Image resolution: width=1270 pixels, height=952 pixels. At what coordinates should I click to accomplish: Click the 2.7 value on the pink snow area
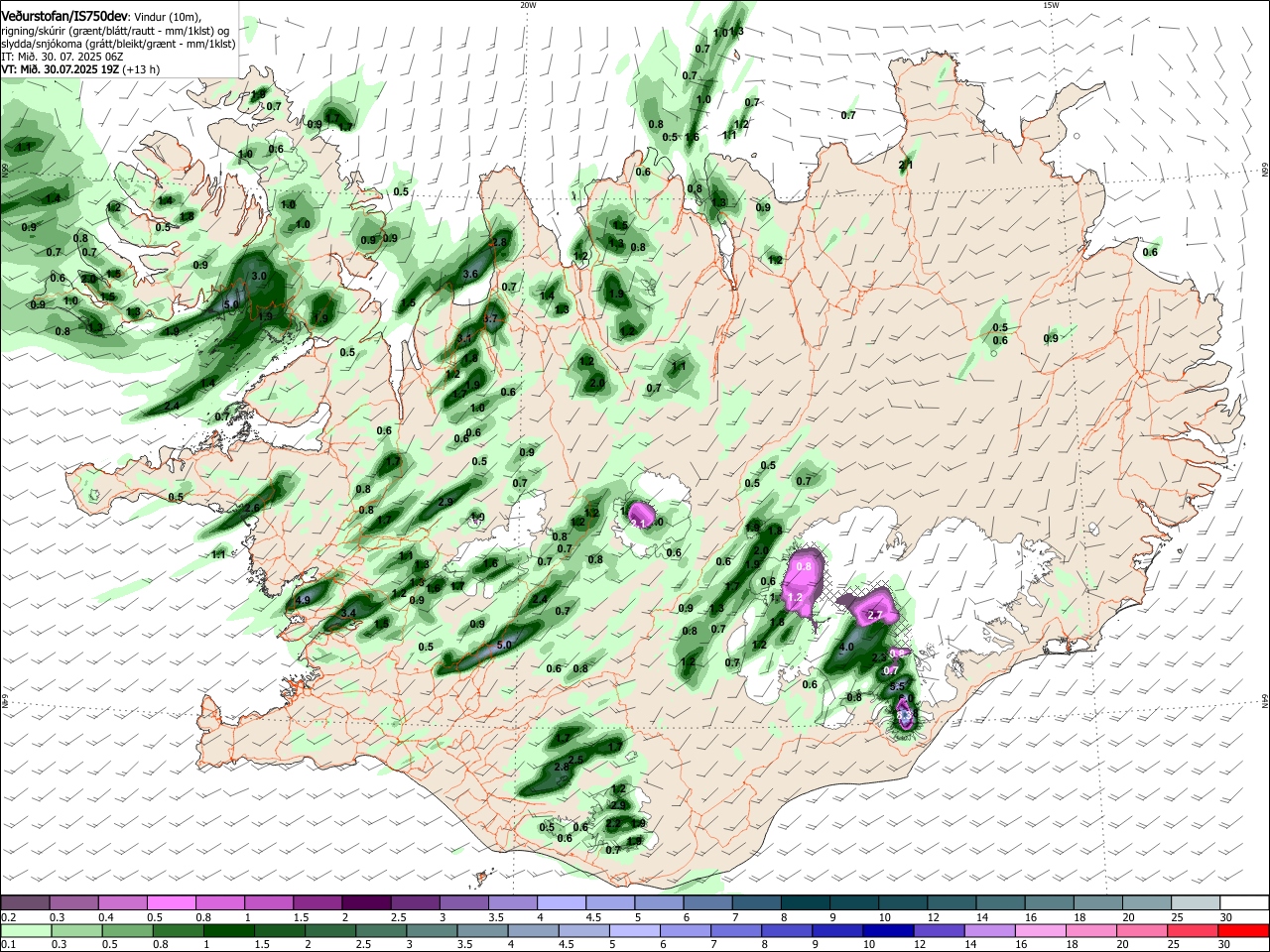(x=875, y=616)
